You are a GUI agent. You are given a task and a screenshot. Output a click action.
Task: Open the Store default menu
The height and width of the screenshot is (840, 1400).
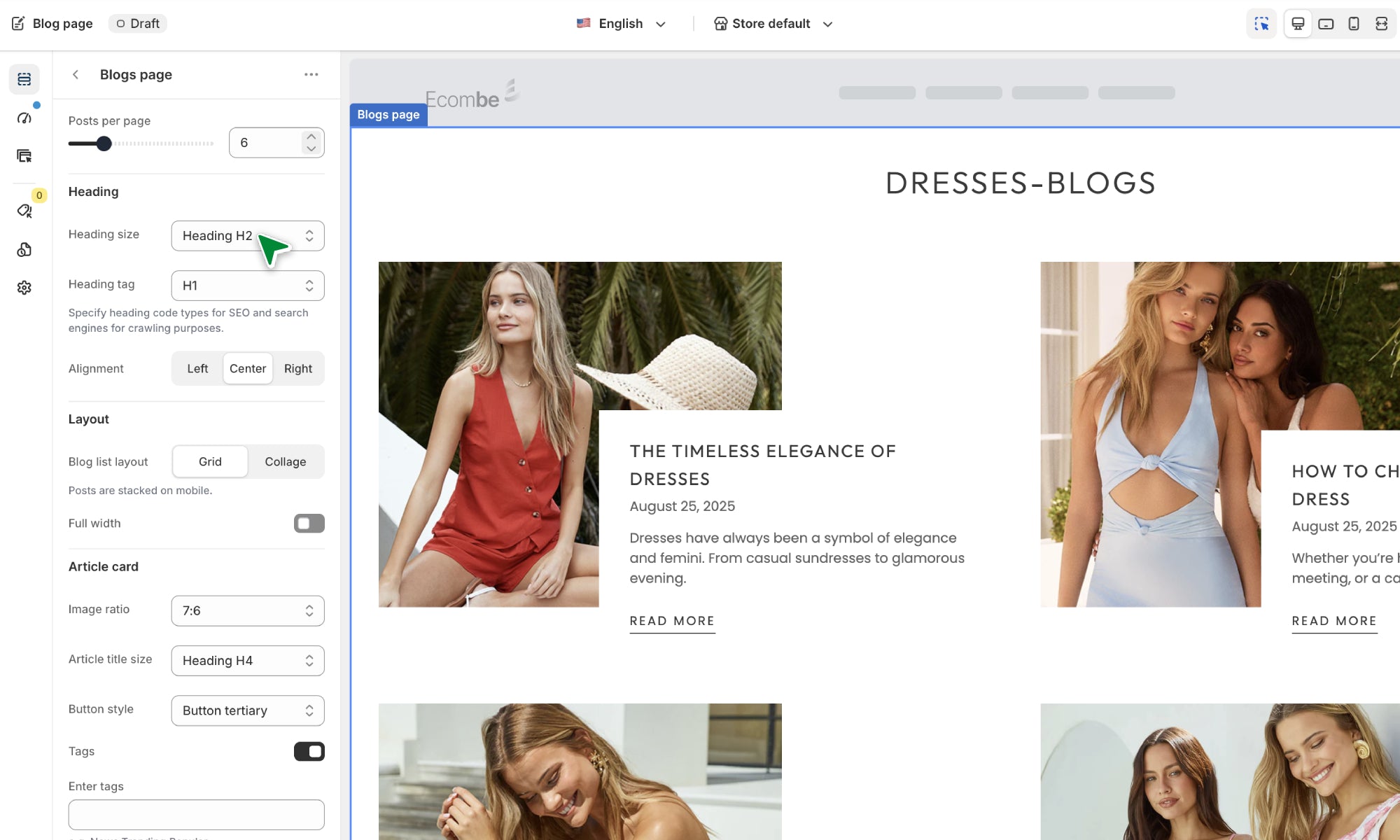[773, 24]
